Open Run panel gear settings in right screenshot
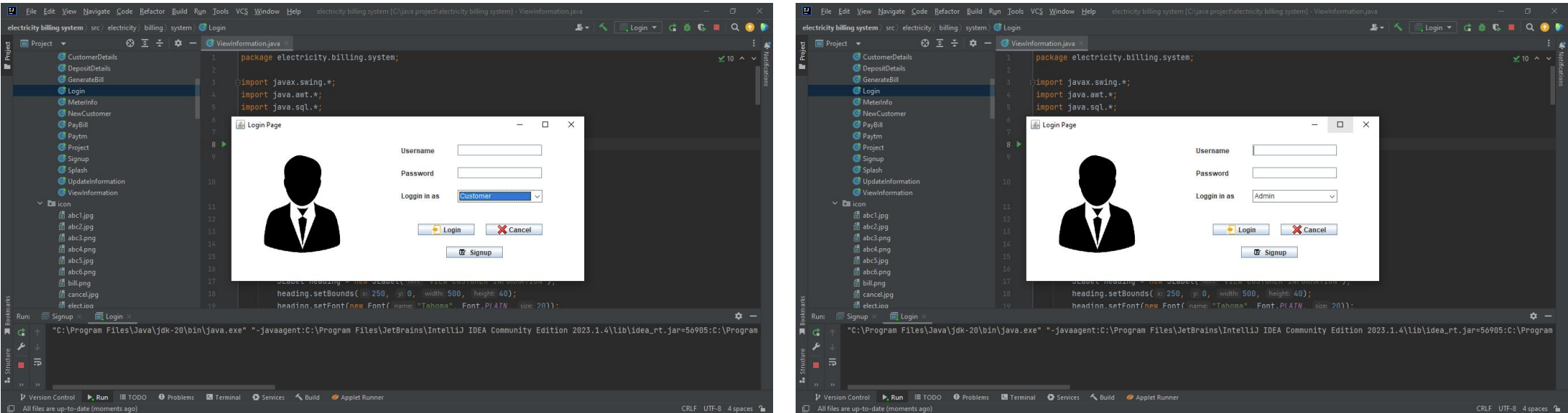Viewport: 1568px width, 413px height. tap(1534, 316)
